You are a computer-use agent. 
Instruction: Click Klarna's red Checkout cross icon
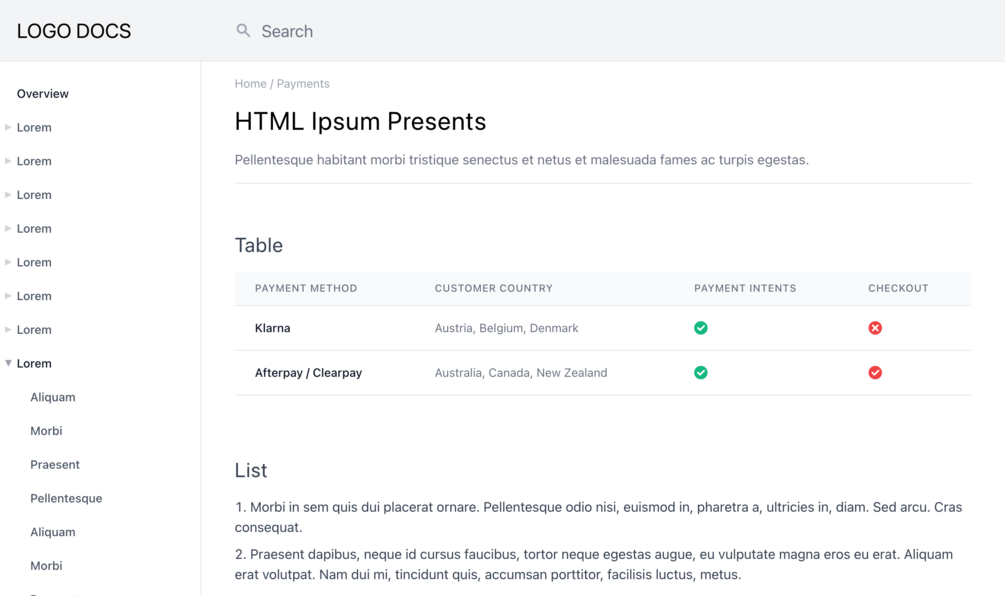pos(875,328)
